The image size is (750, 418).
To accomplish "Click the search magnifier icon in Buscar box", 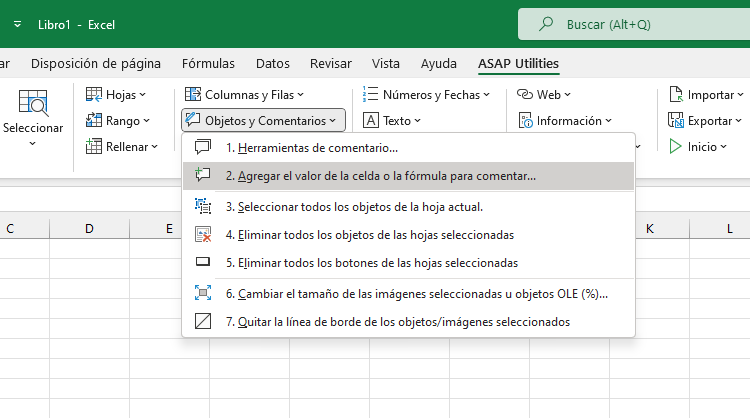I will (x=546, y=24).
